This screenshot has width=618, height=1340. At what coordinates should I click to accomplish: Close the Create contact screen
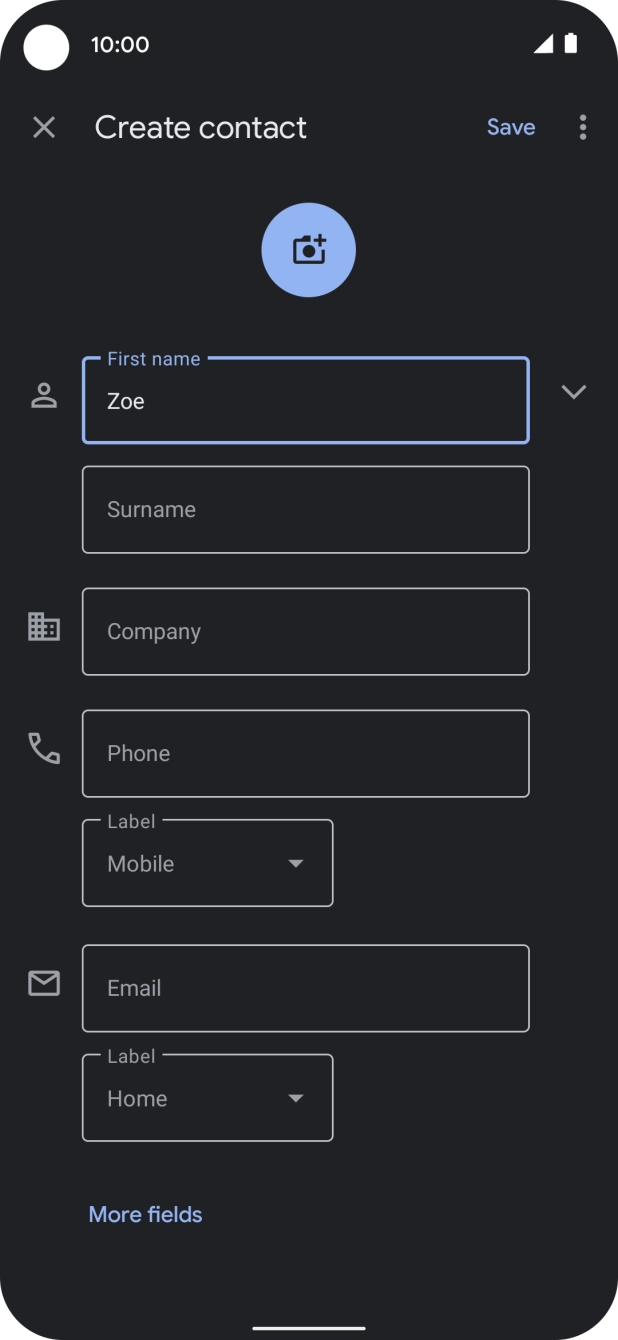[44, 127]
